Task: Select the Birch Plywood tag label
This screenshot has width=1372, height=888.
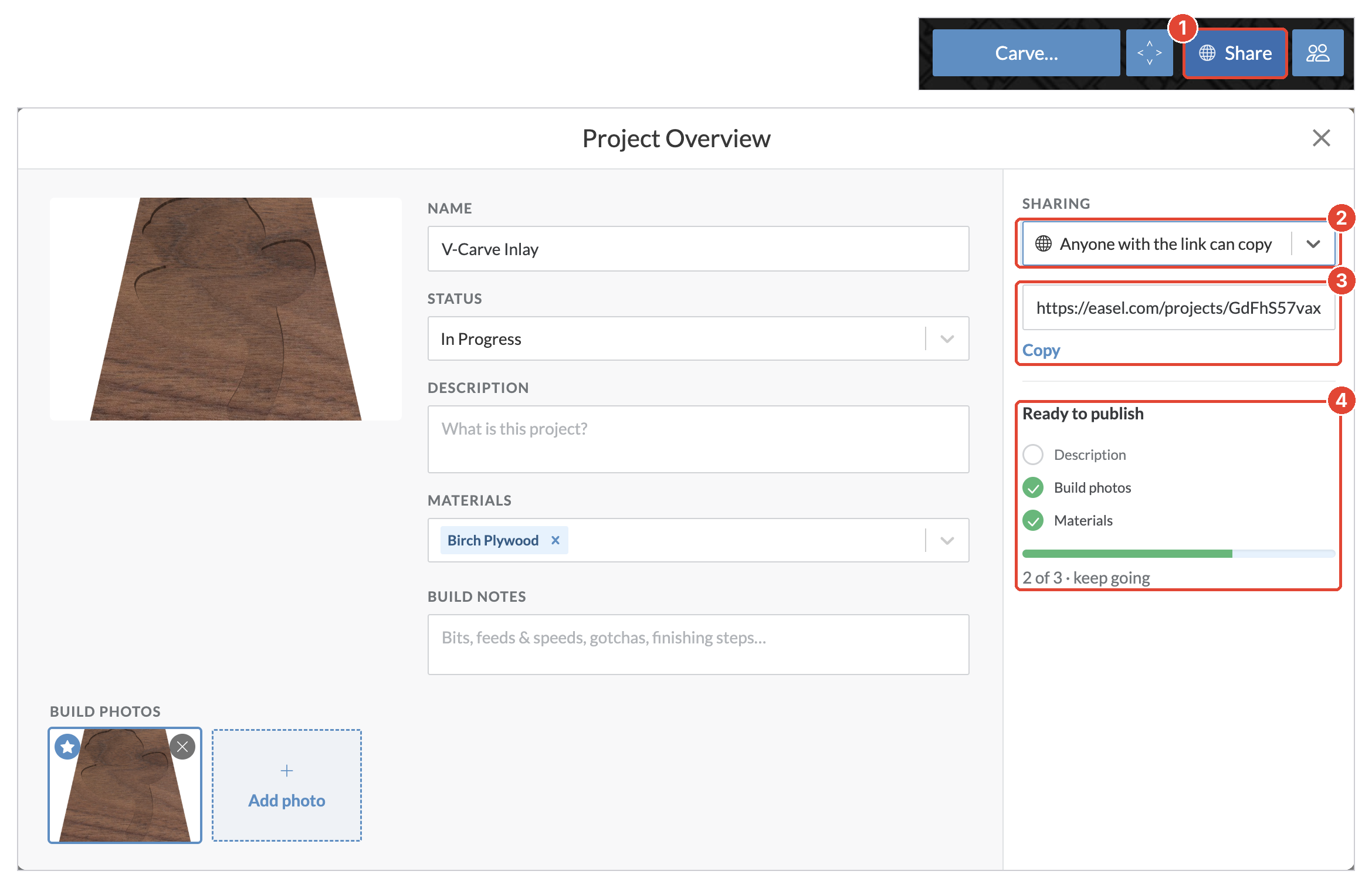Action: click(x=493, y=540)
